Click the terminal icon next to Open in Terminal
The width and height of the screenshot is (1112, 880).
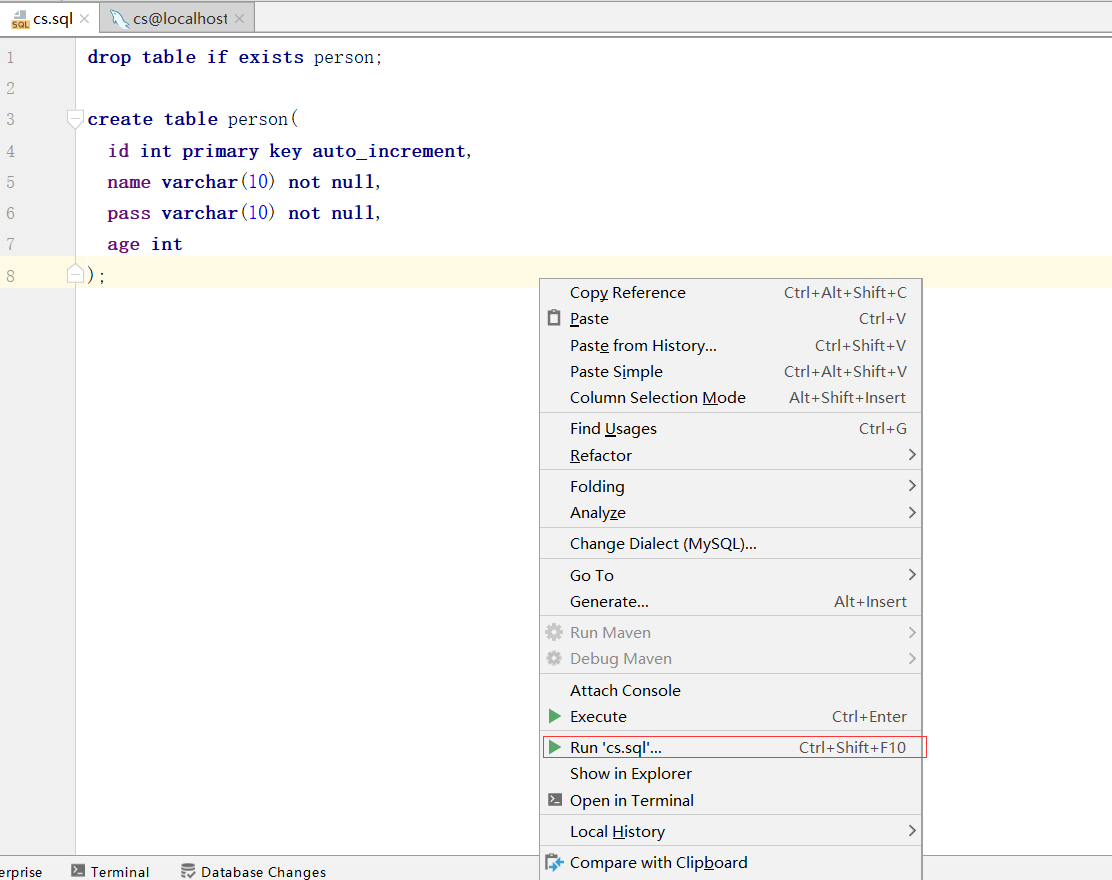554,800
